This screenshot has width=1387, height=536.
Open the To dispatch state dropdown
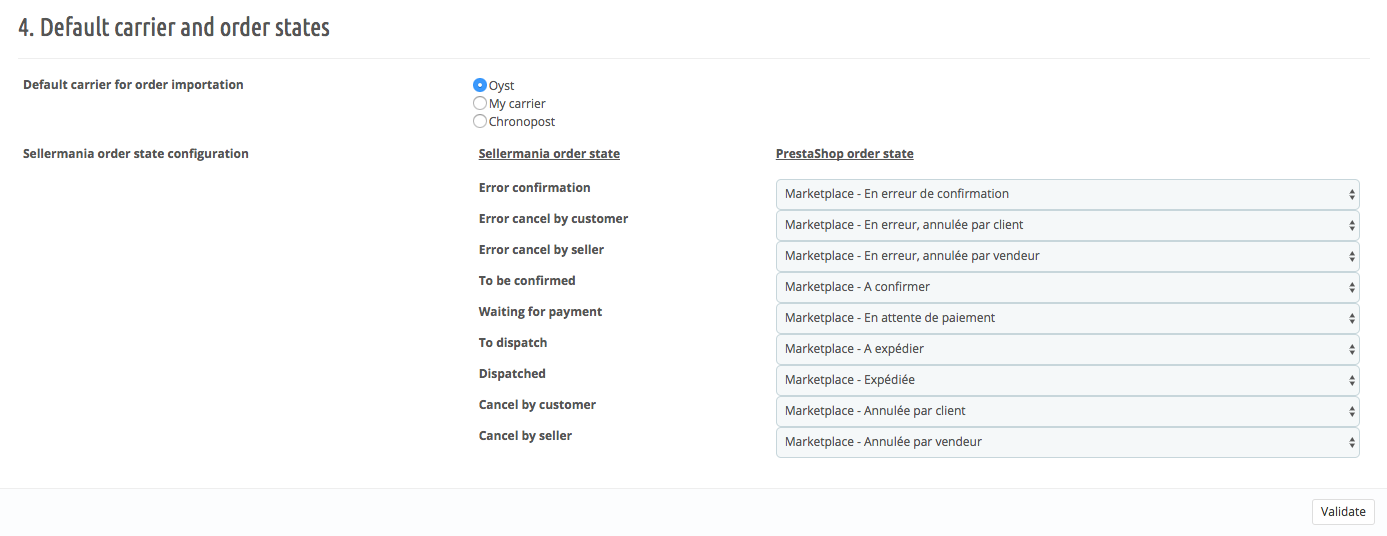[x=1067, y=349]
